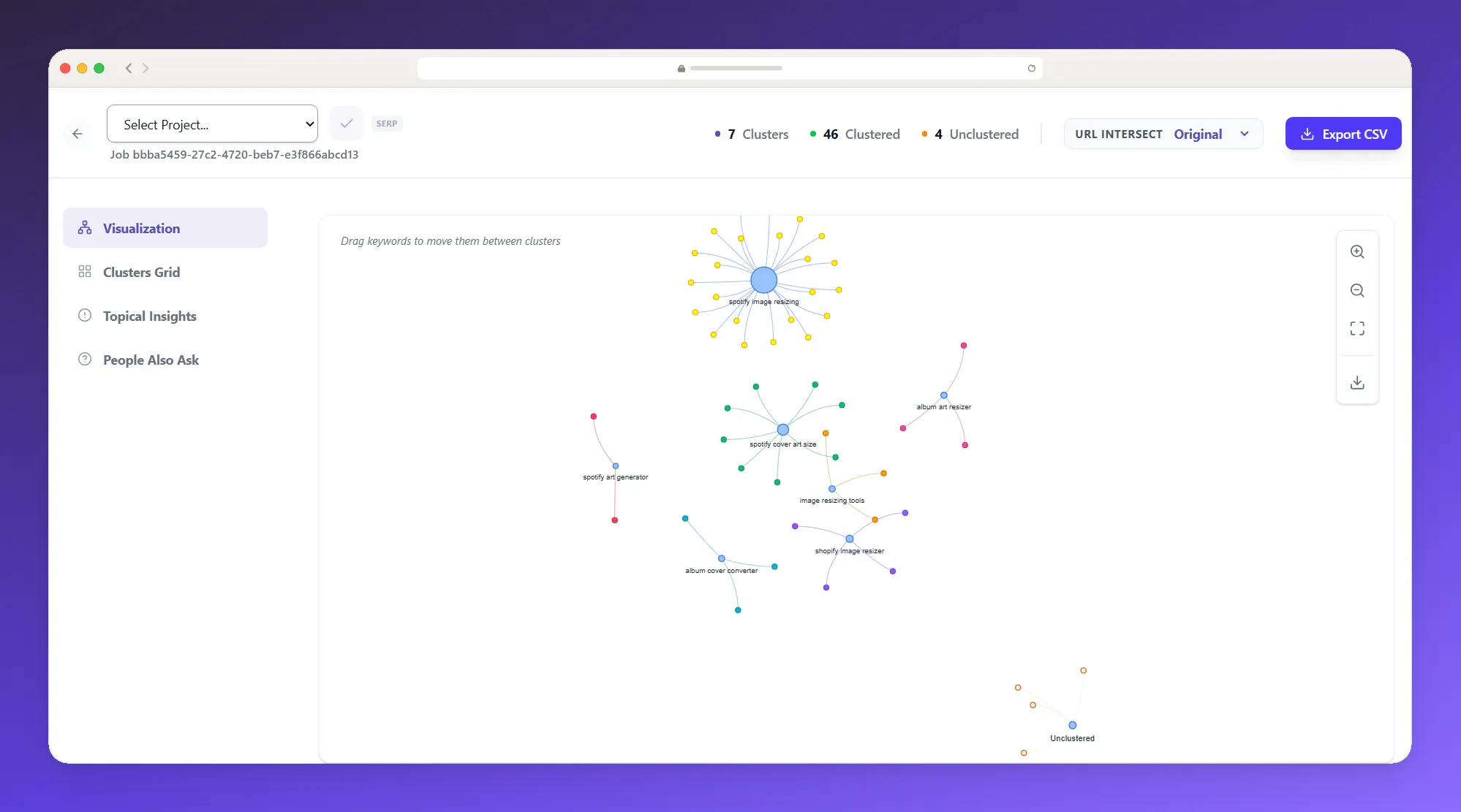Click browser forward chevron
This screenshot has height=812, width=1461.
[146, 68]
